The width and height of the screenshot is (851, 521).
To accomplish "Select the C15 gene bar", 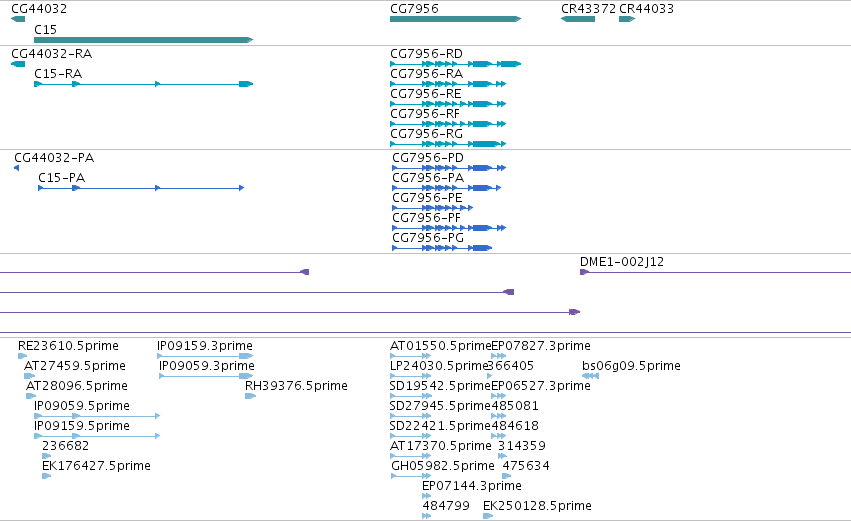I will click(x=143, y=40).
